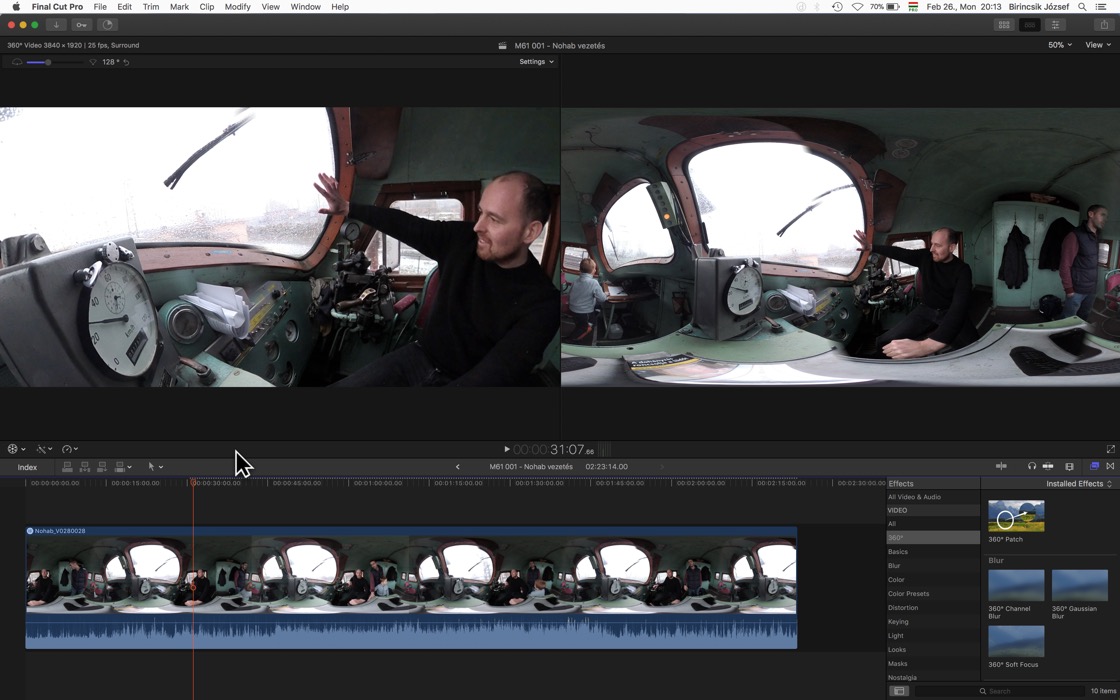Viewport: 1120px width, 700px height.
Task: Select the 360° Gaussian Blur effect thumbnail
Action: 1079,585
